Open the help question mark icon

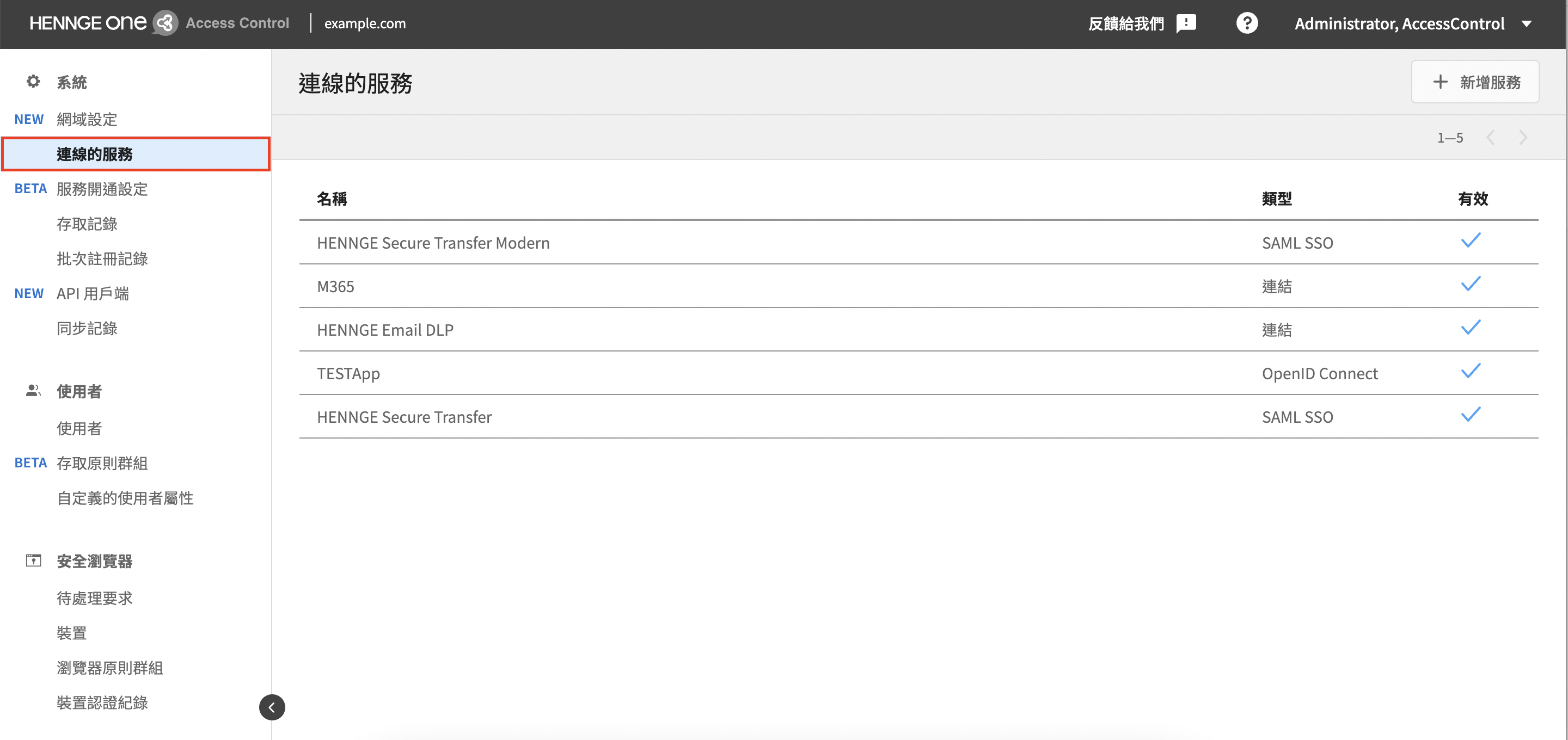click(x=1247, y=23)
